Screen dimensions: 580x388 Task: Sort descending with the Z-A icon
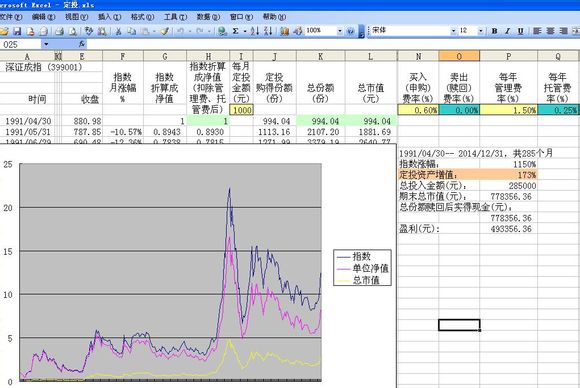268,31
